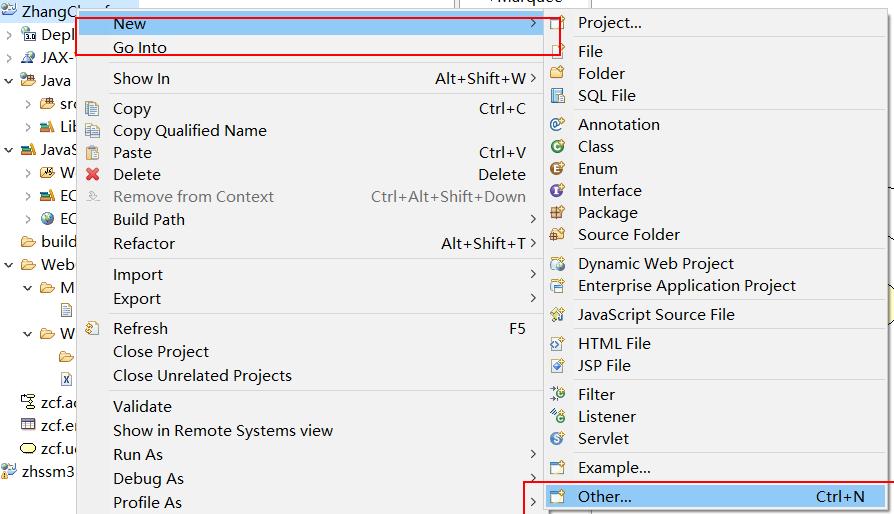Expand the Show In submenu arrow
This screenshot has height=514, width=894.
534,79
